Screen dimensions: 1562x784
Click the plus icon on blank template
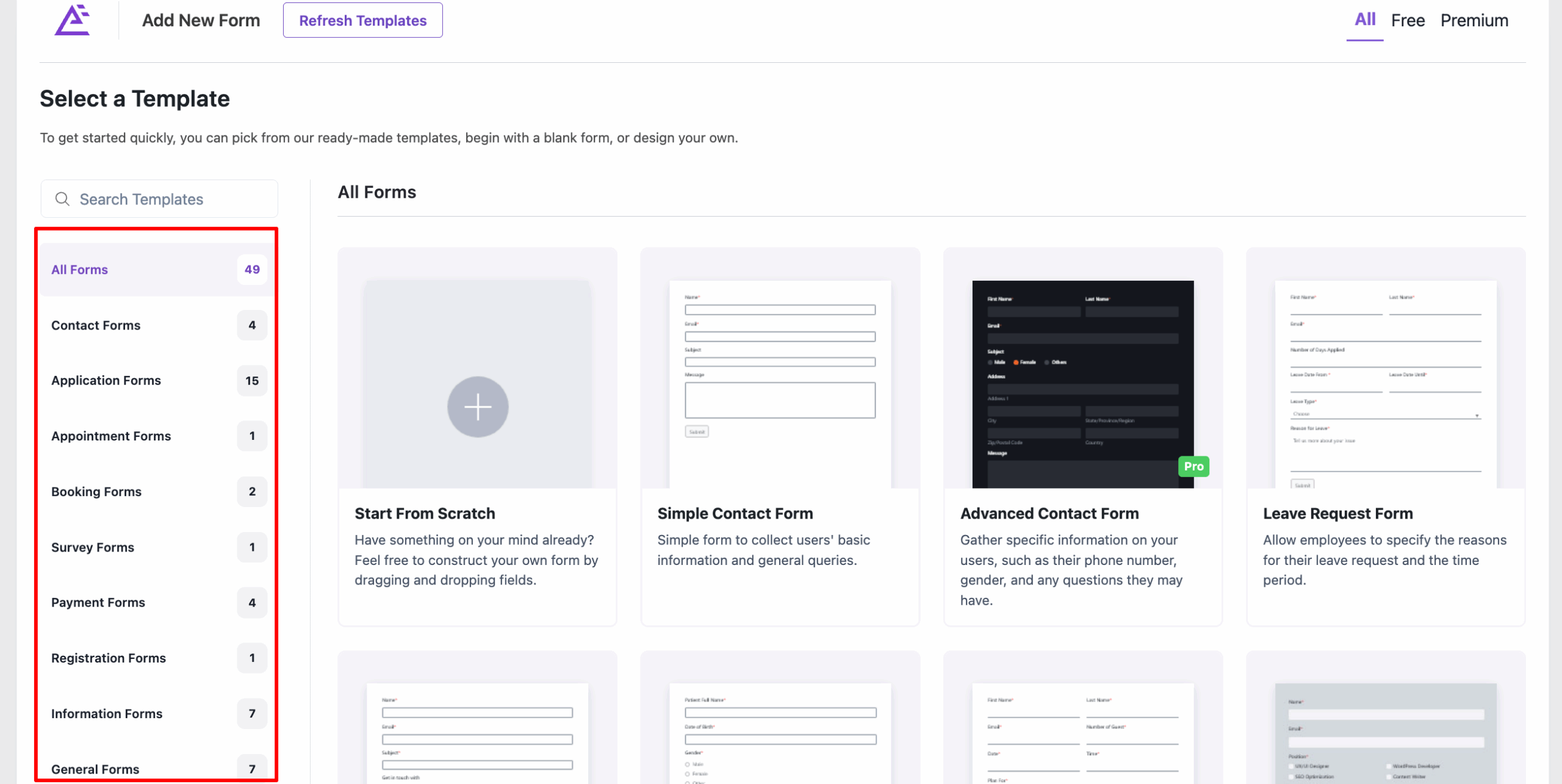477,407
